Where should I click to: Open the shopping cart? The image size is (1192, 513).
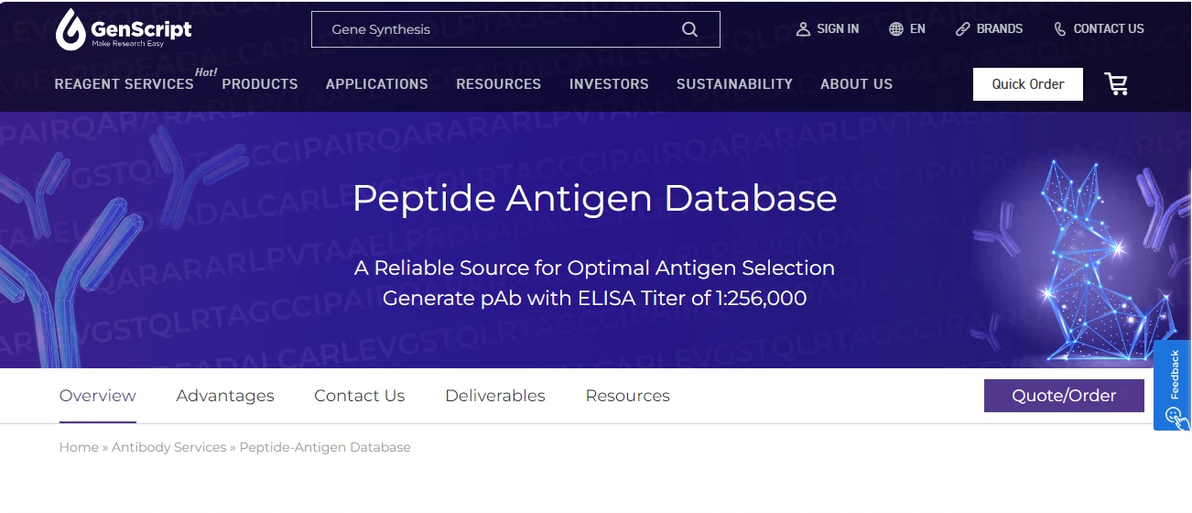point(1116,84)
